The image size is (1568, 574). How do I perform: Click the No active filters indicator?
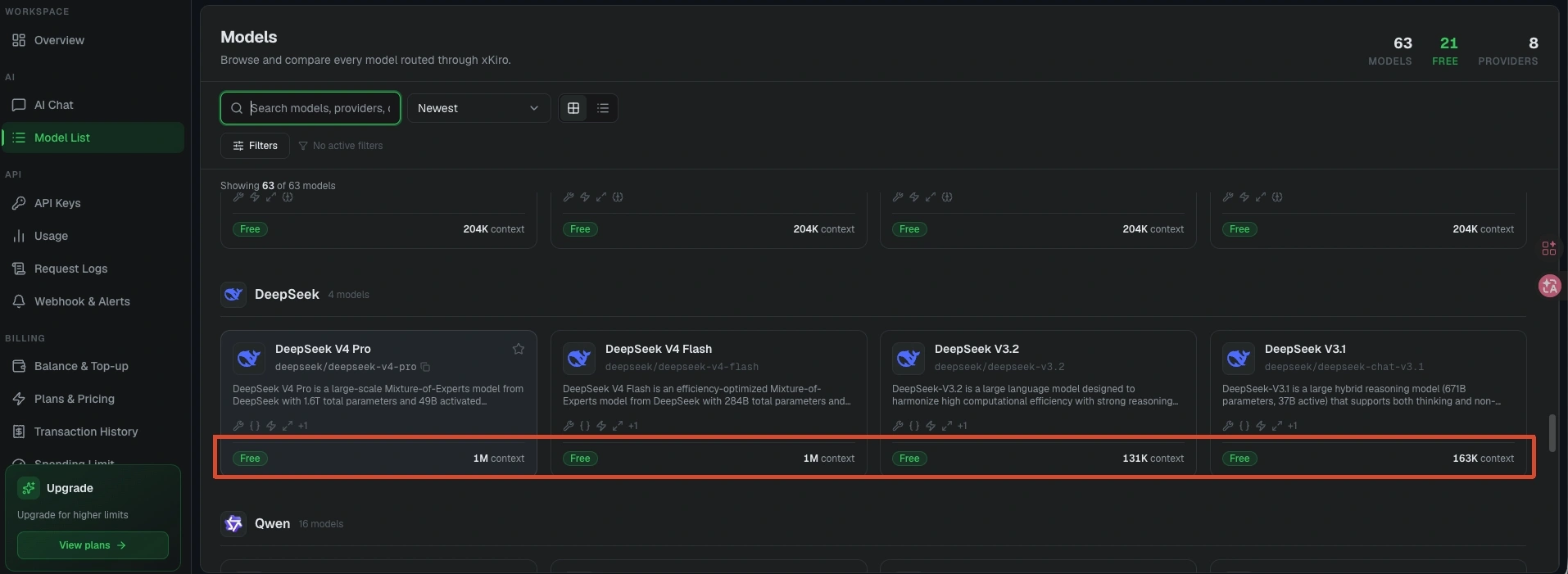(340, 146)
